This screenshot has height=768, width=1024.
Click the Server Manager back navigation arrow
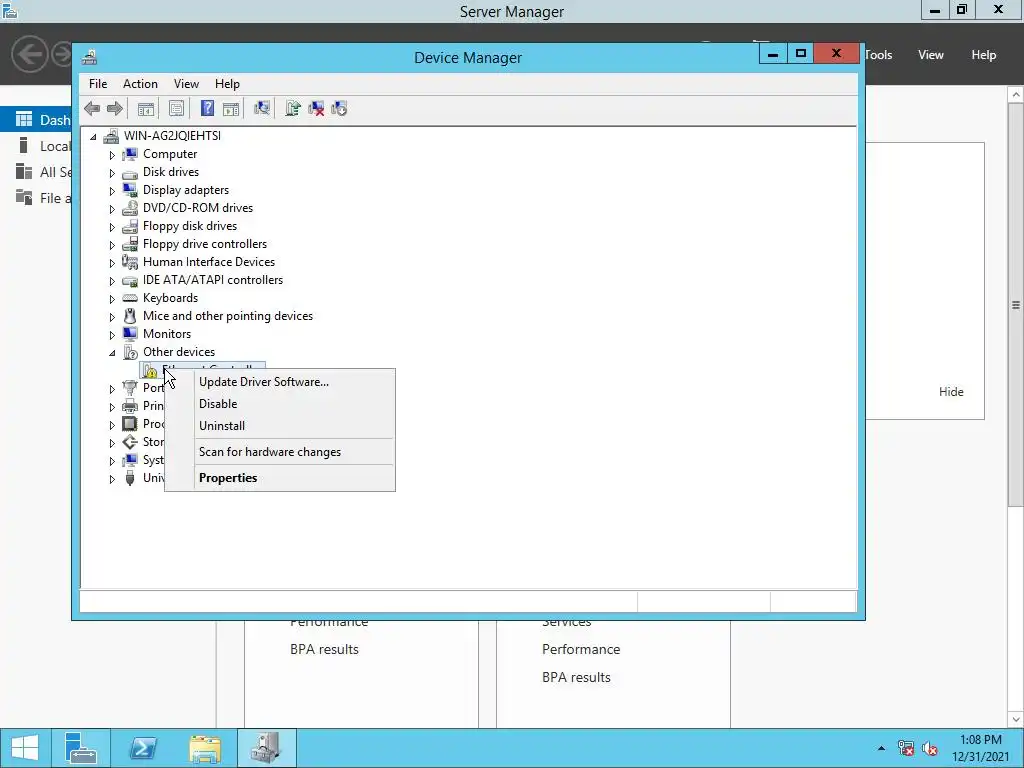point(29,54)
